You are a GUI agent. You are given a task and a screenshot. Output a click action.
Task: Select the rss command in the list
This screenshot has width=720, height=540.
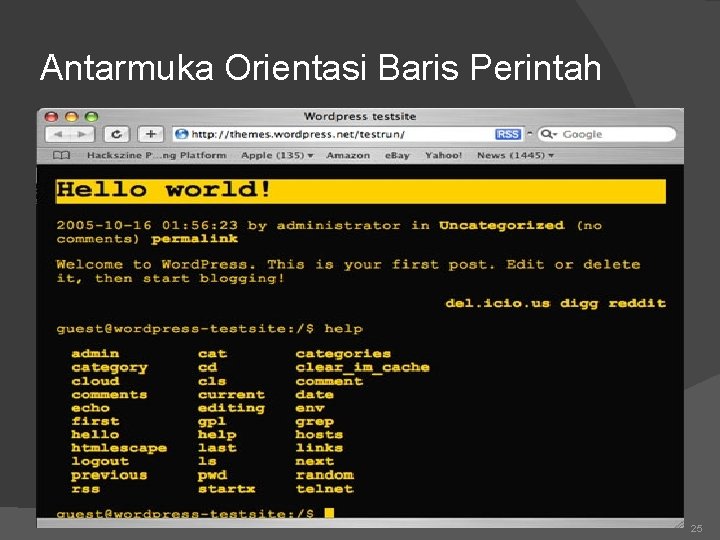85,489
